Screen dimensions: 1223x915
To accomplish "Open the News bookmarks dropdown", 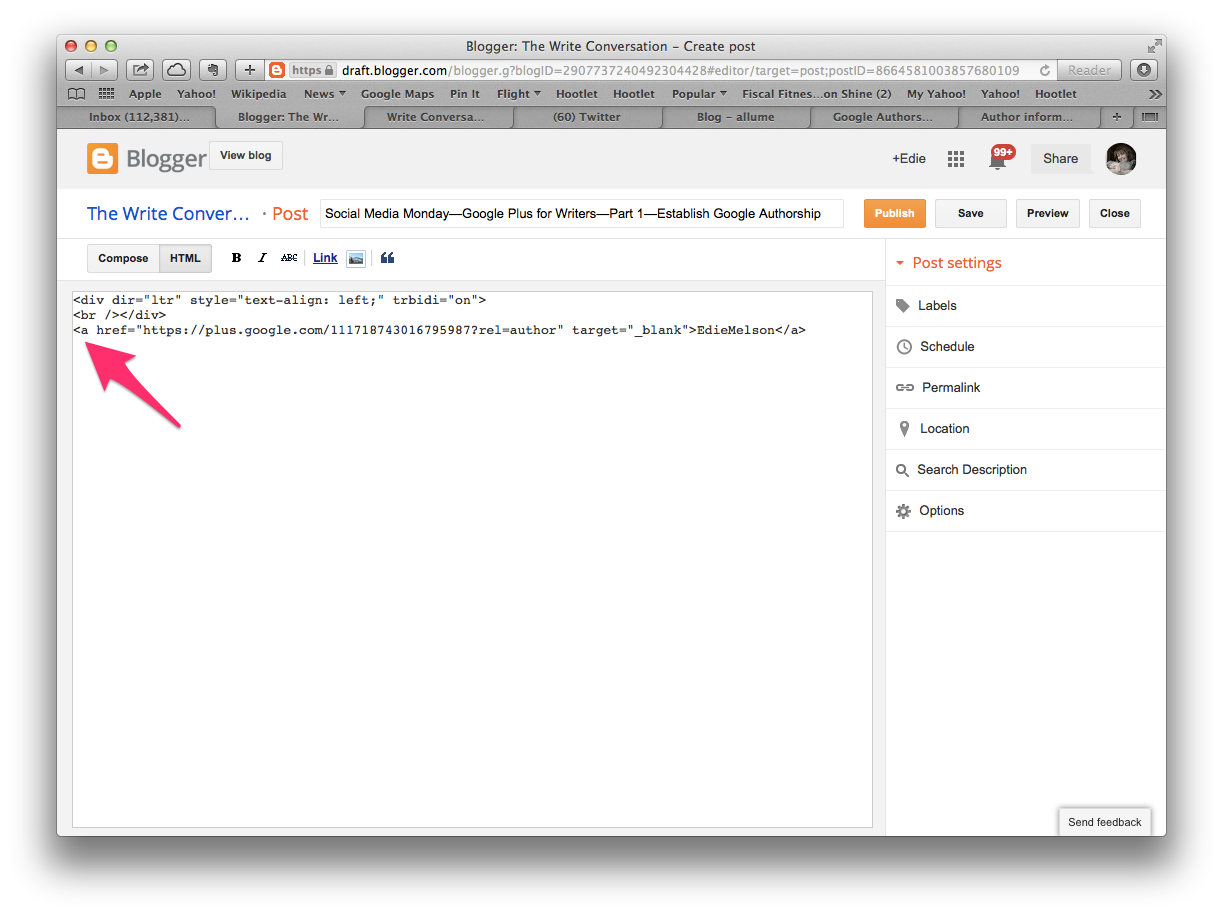I will click(324, 94).
